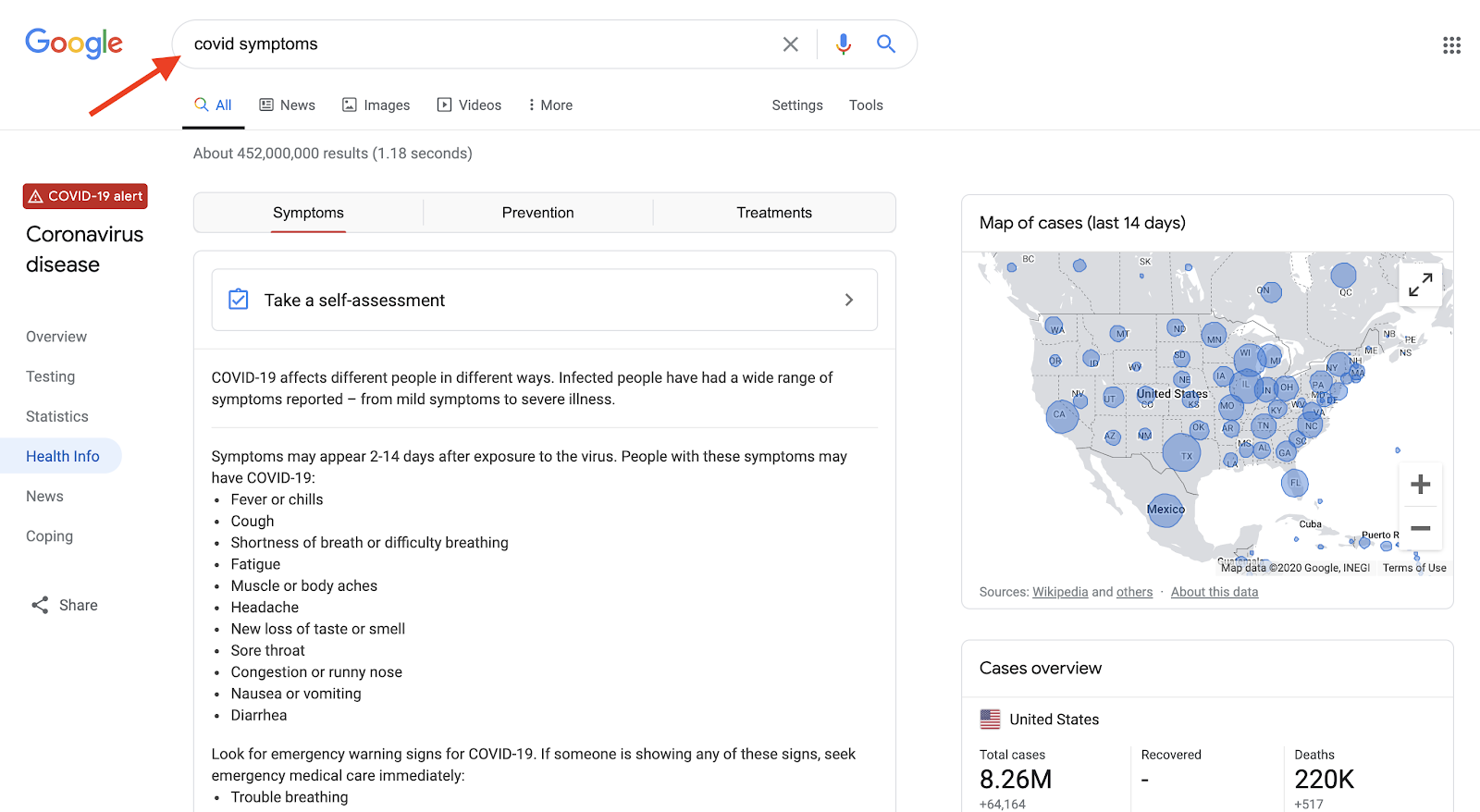This screenshot has height=812, width=1480.
Task: Click the 'Cases overview' heading
Action: pos(1041,668)
